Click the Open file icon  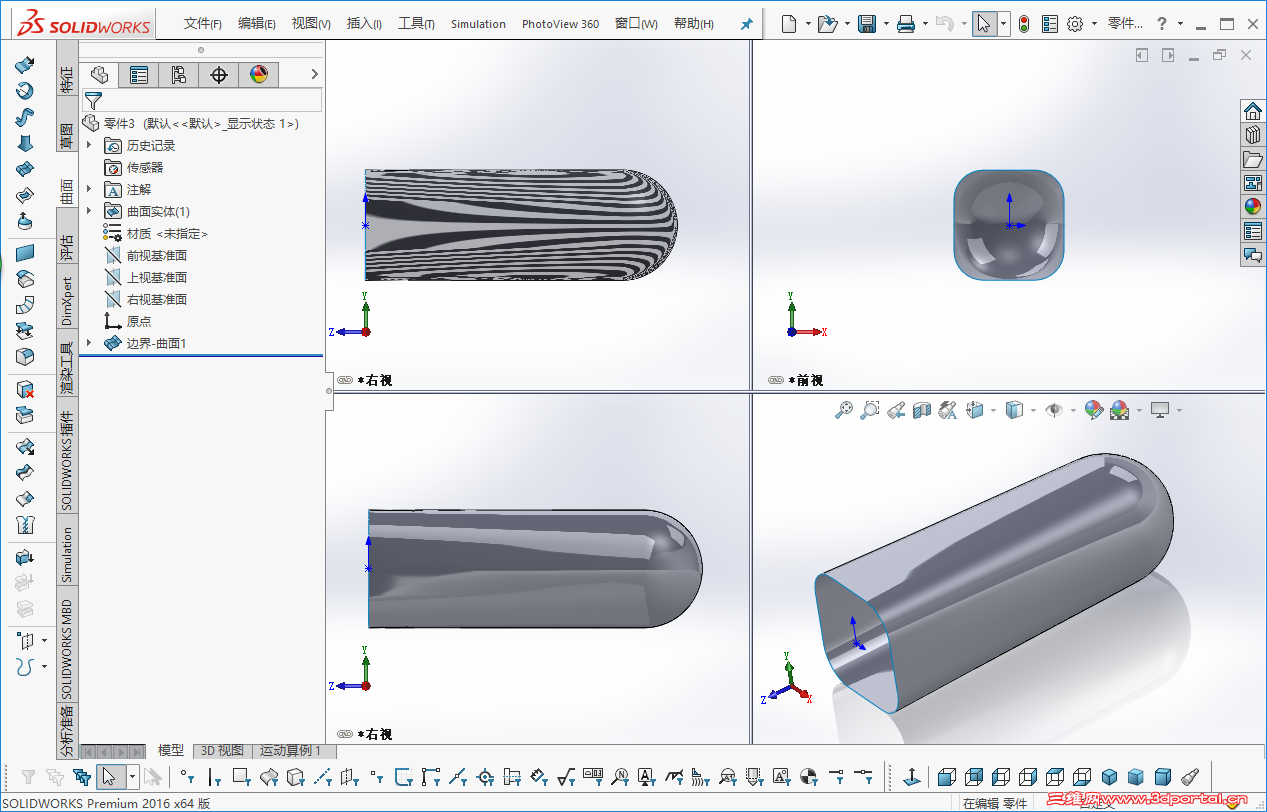[826, 24]
